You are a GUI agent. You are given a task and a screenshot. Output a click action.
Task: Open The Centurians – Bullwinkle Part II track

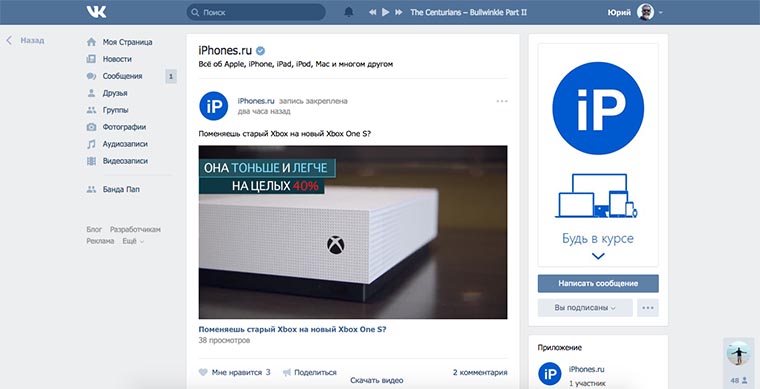point(468,12)
